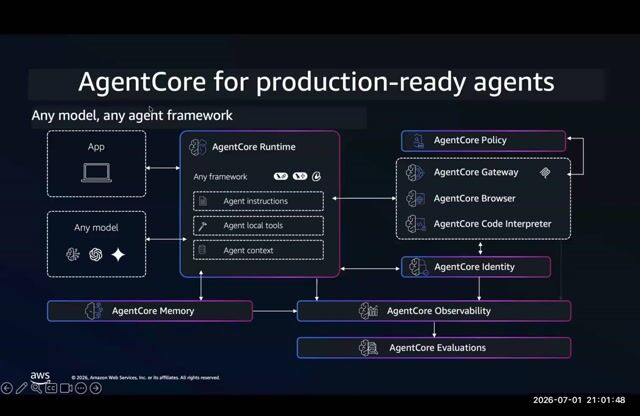Click the AgentCore Memory icon

click(94, 311)
